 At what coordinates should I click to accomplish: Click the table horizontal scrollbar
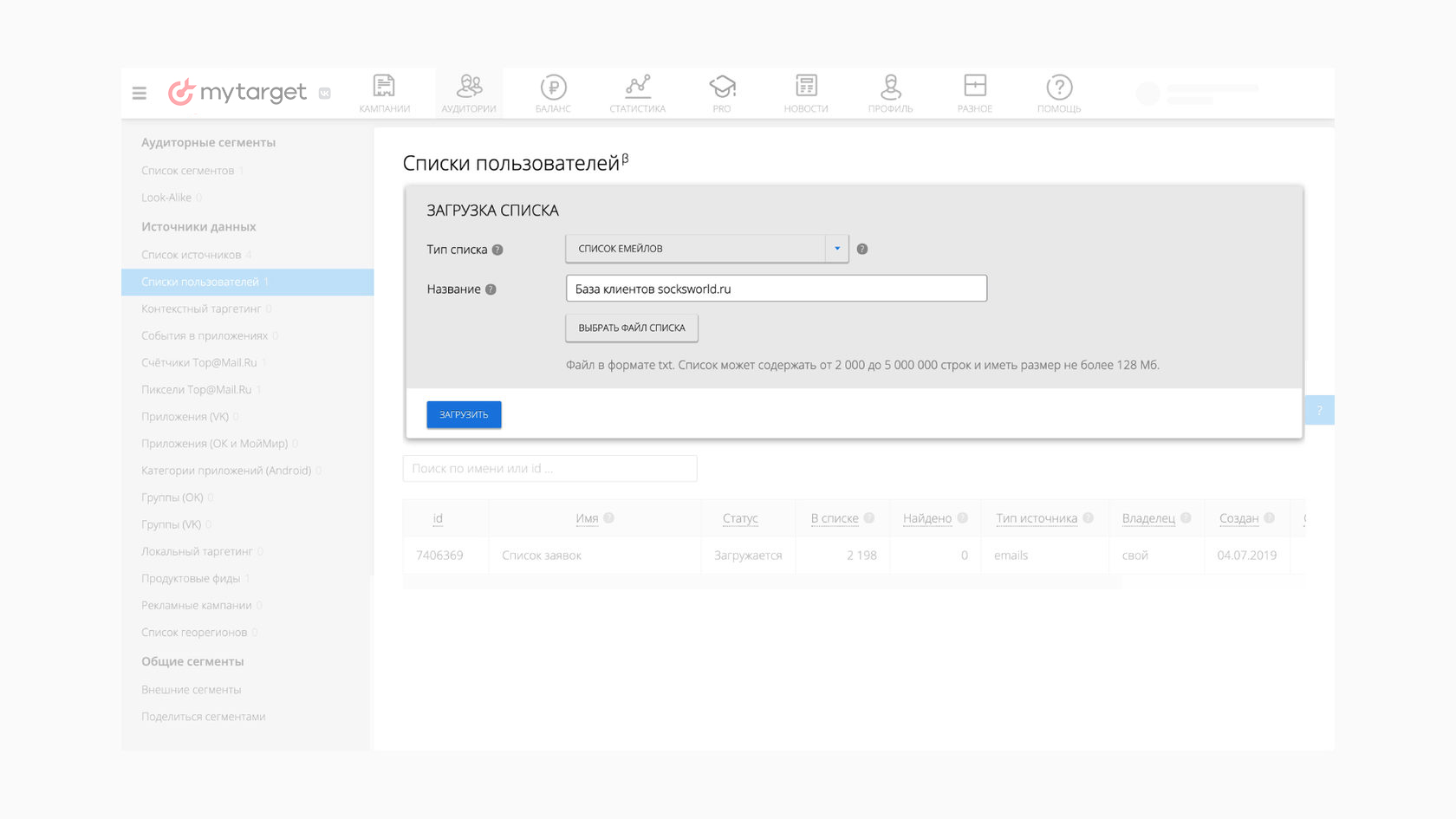click(763, 584)
